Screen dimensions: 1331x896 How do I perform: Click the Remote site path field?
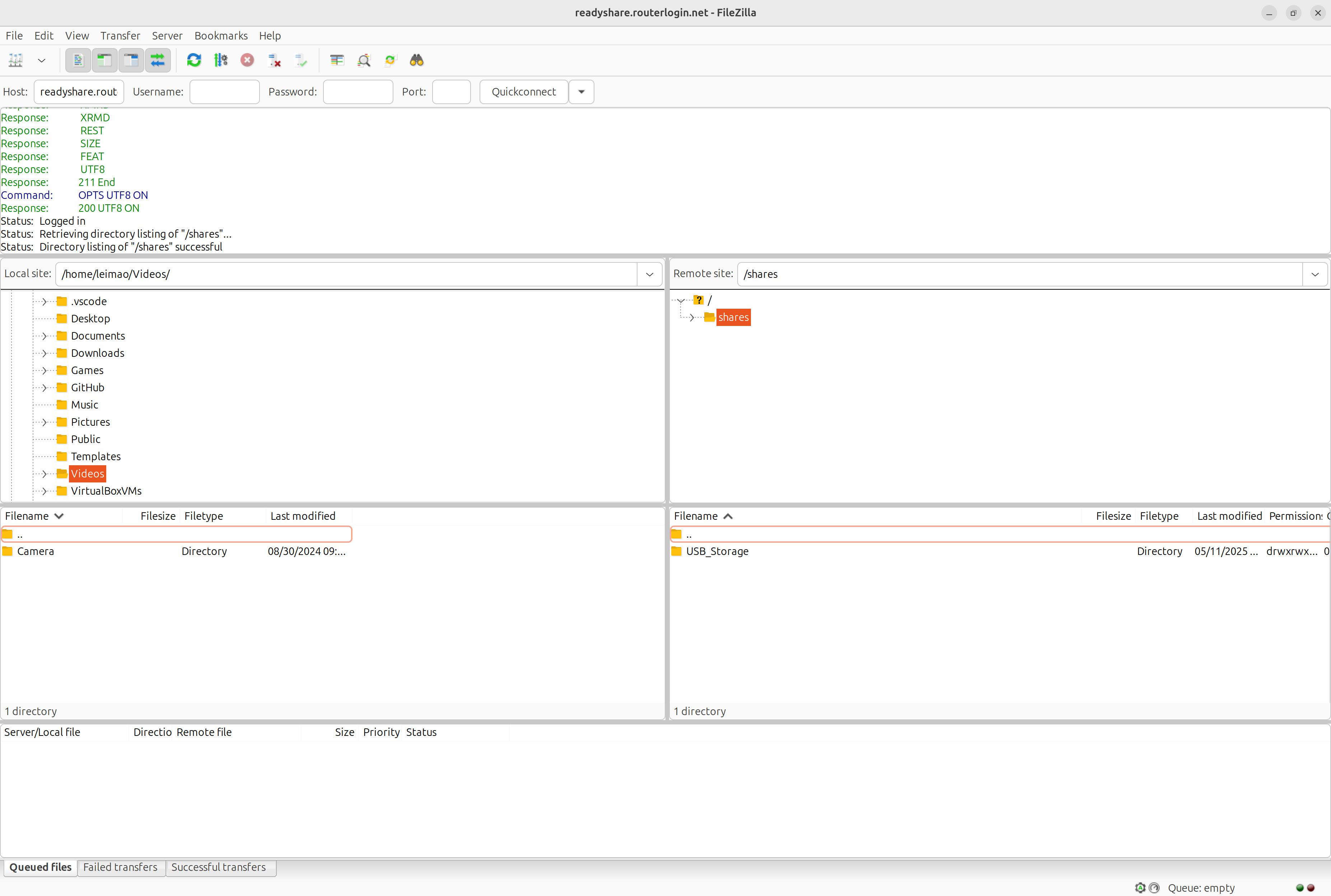coord(1020,274)
